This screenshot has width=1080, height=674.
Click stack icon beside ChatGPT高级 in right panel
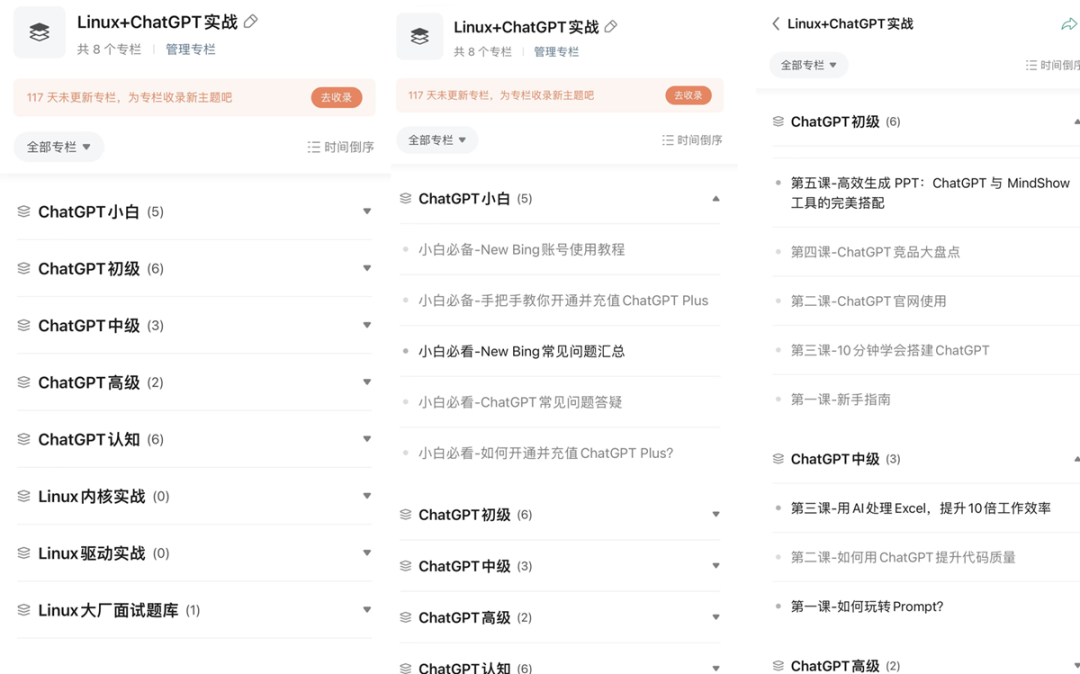click(778, 665)
